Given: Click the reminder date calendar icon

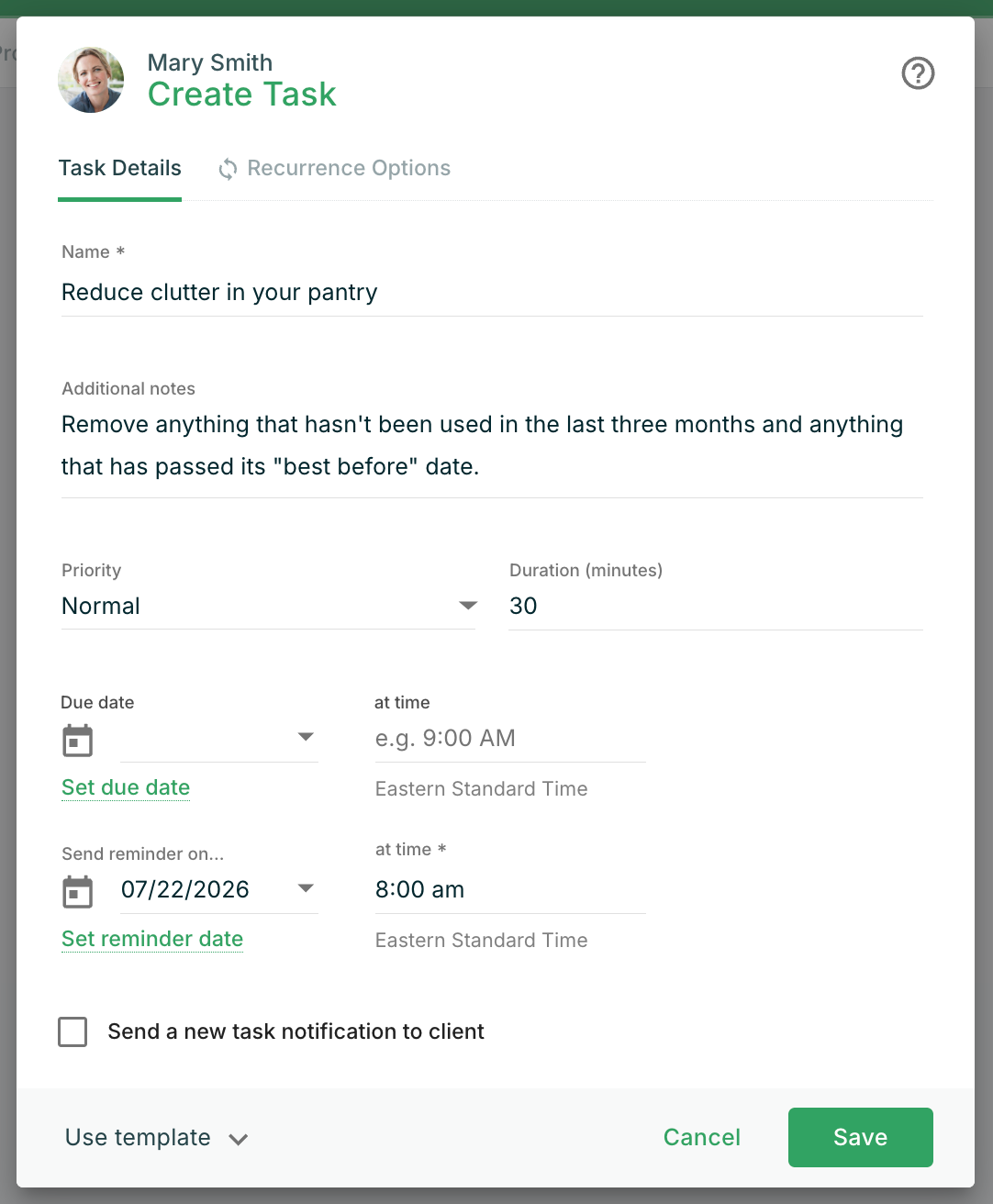Looking at the screenshot, I should coord(78,892).
